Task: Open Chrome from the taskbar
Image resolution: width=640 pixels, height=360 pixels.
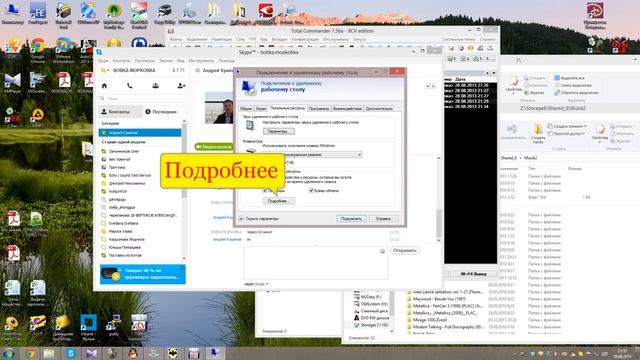Action: [x=29, y=353]
